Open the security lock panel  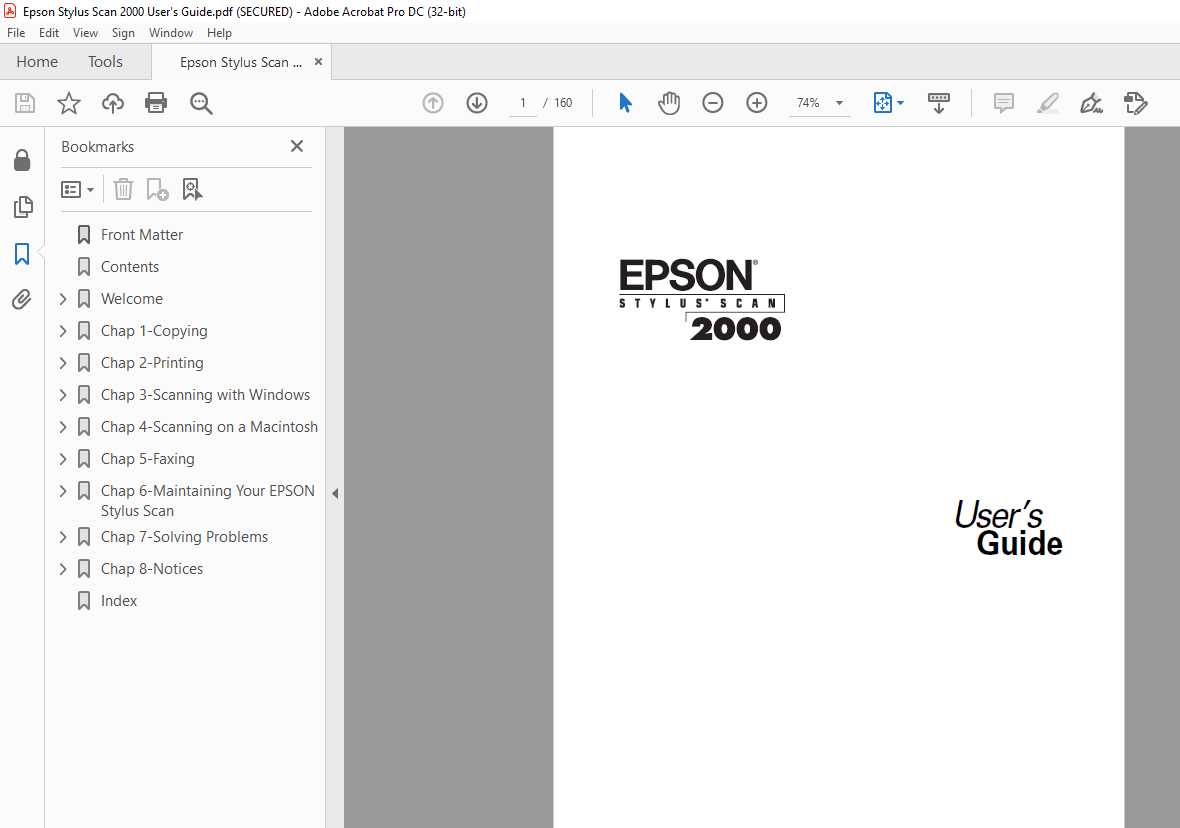(x=22, y=160)
